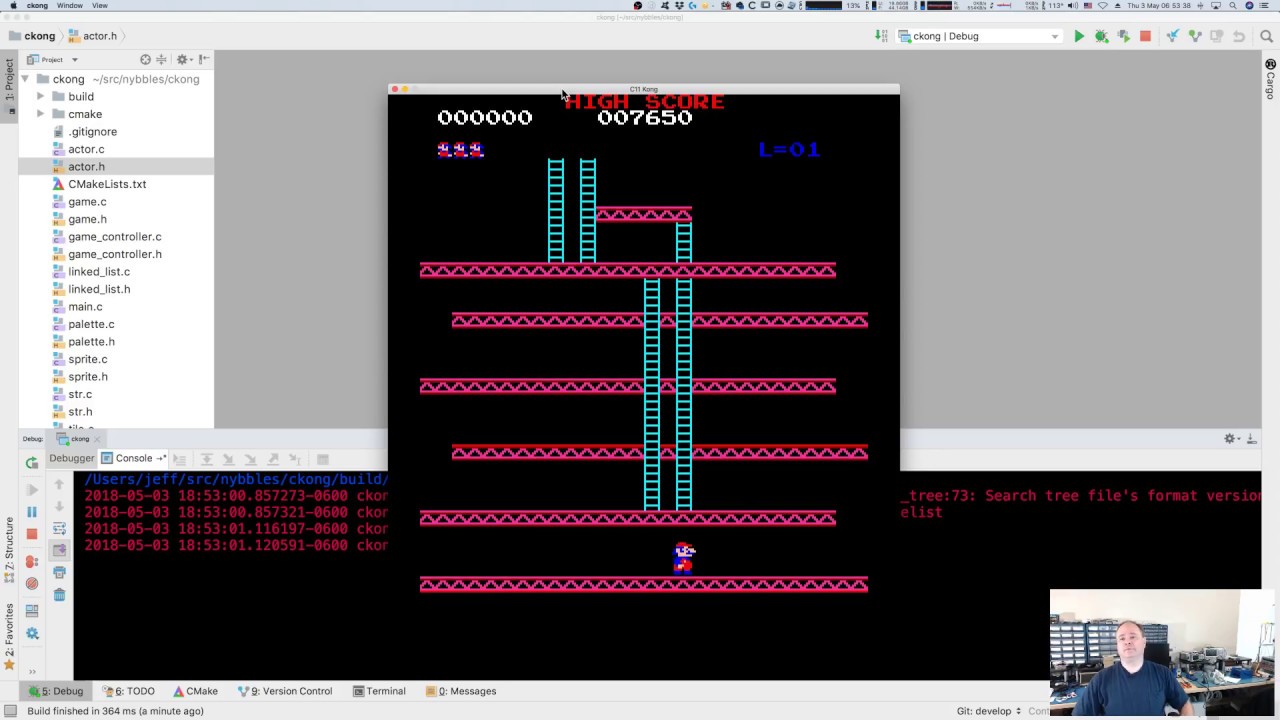Toggle scroll to end of console
Image resolution: width=1280 pixels, height=720 pixels.
pyautogui.click(x=59, y=550)
